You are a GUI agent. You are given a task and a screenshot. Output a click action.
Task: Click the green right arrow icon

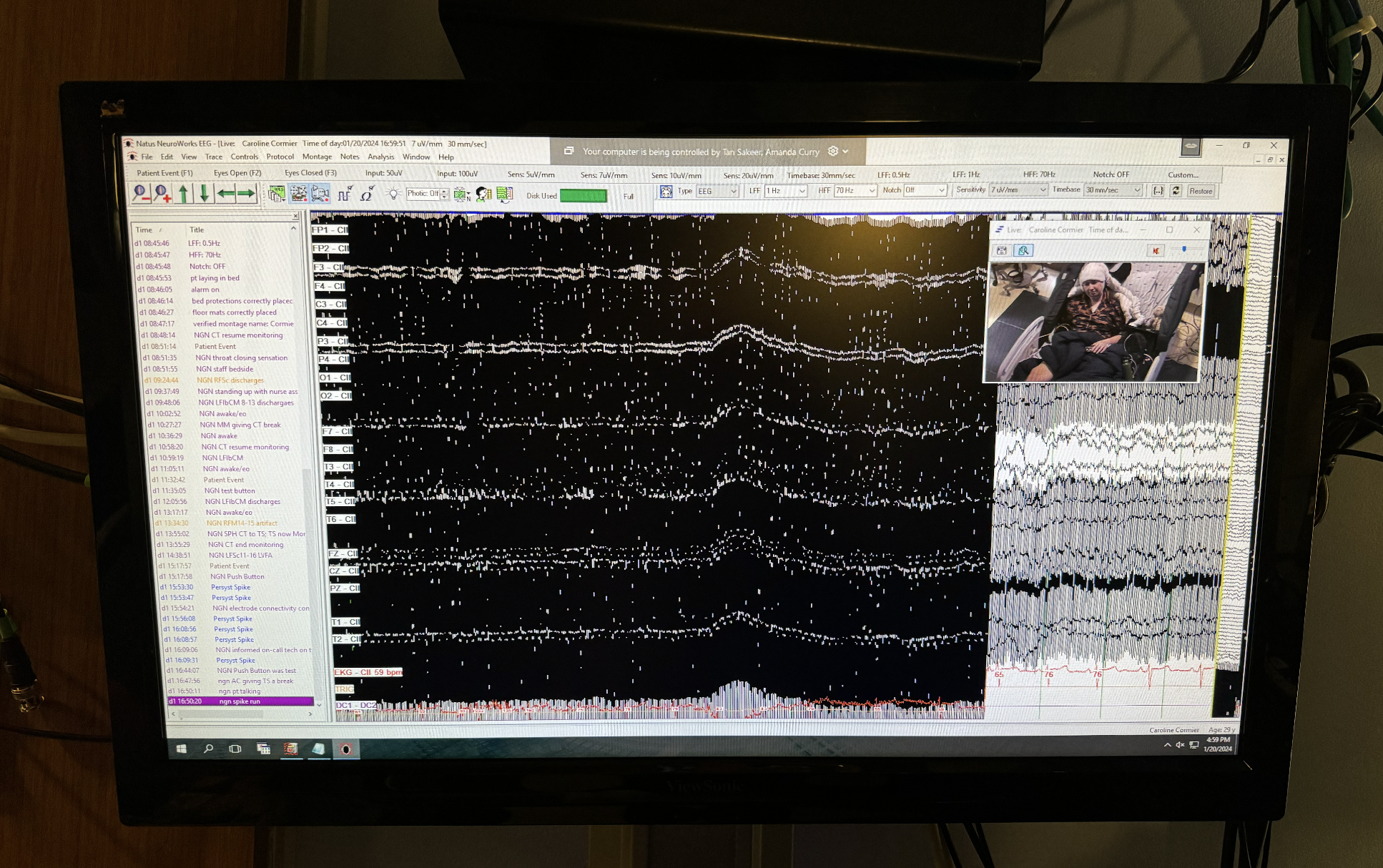(x=246, y=193)
